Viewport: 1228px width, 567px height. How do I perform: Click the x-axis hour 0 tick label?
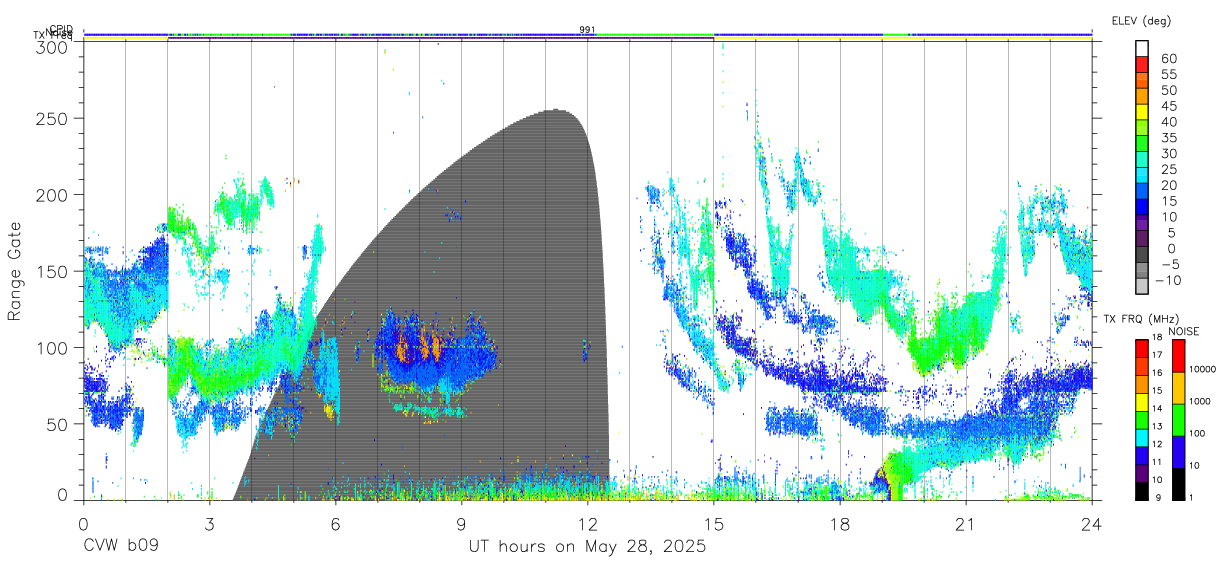[83, 524]
